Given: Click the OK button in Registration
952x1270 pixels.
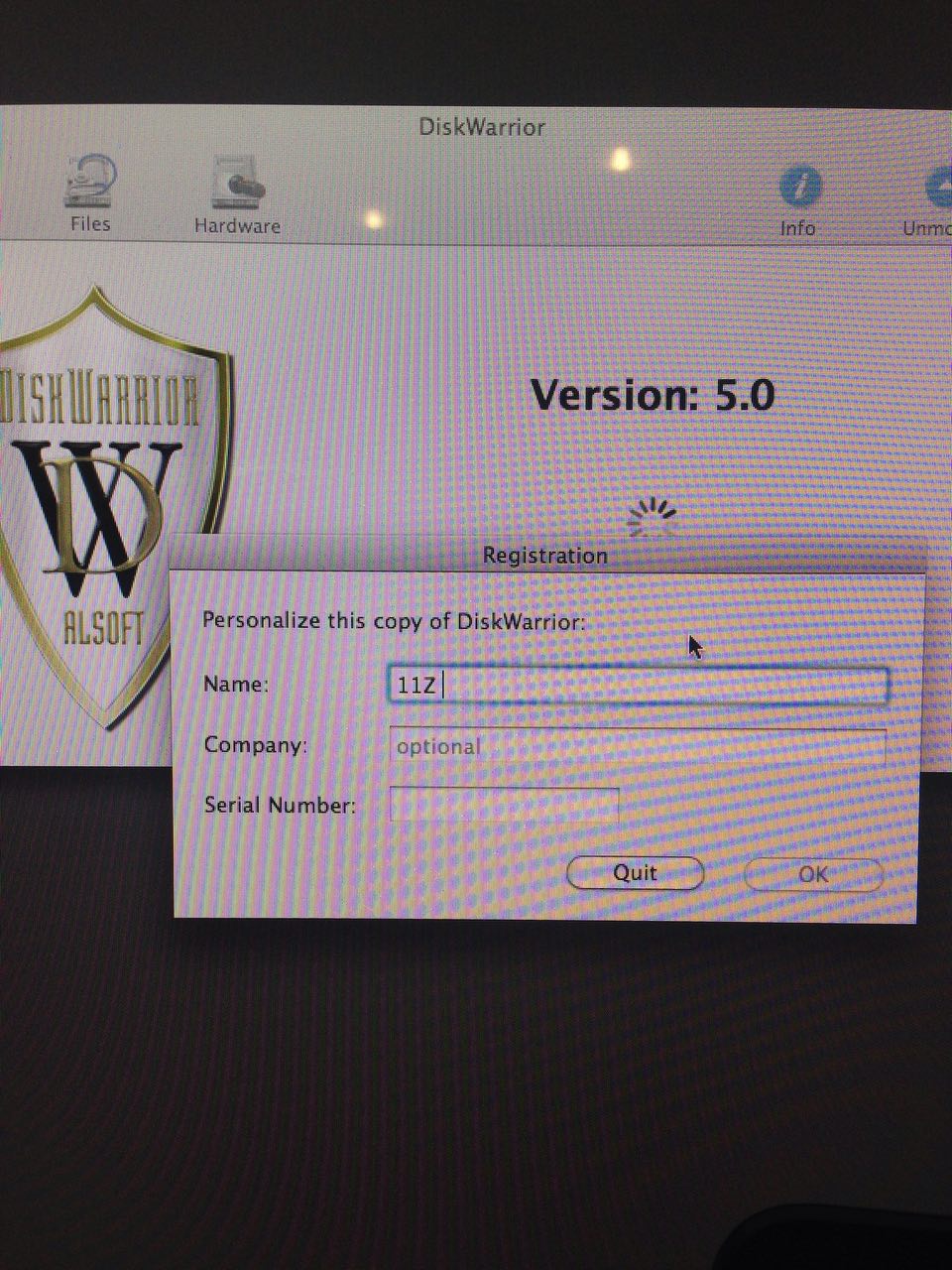Looking at the screenshot, I should click(812, 874).
